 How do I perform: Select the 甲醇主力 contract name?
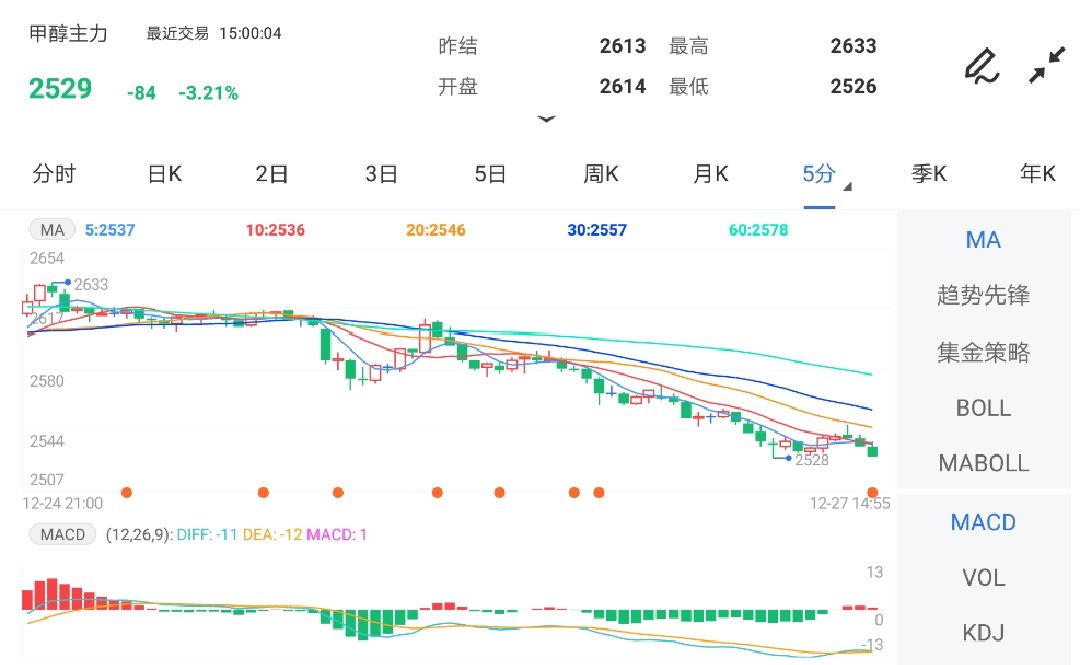pos(69,32)
